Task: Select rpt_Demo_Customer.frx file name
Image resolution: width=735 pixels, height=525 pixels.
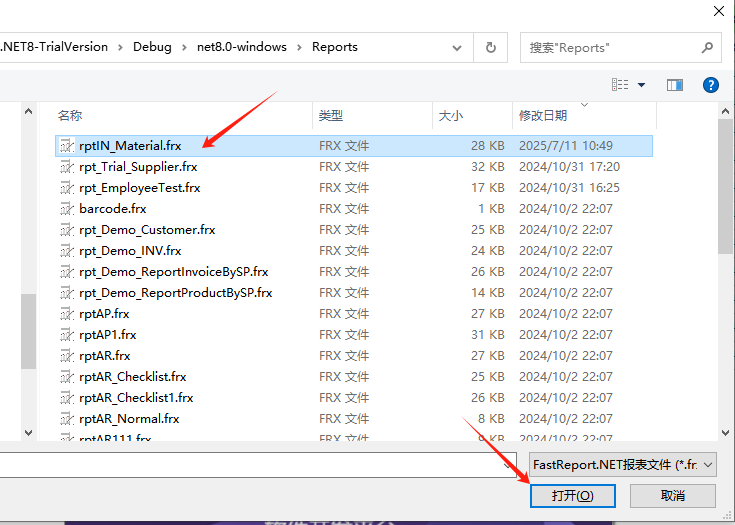Action: tap(147, 230)
